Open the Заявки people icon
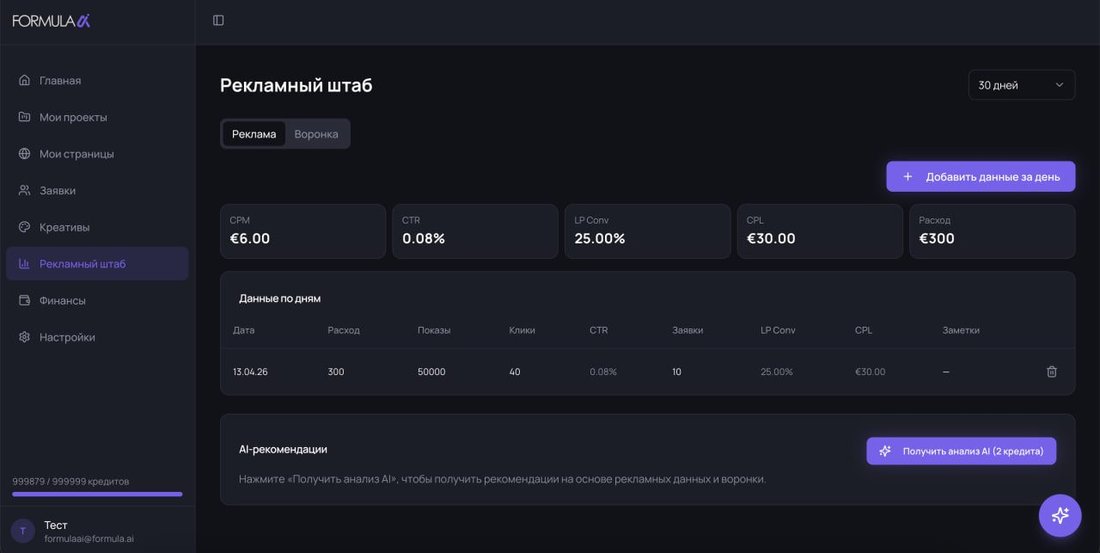This screenshot has width=1100, height=553. coord(25,190)
